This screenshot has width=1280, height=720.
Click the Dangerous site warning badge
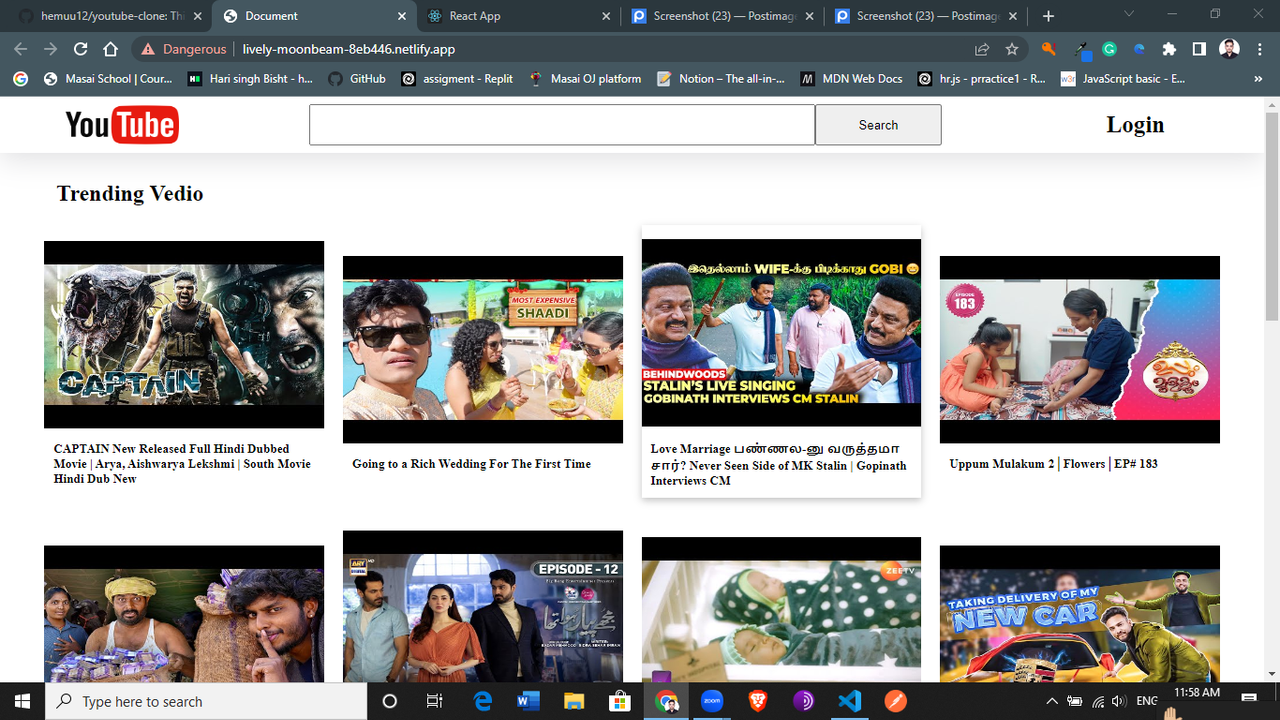[184, 49]
